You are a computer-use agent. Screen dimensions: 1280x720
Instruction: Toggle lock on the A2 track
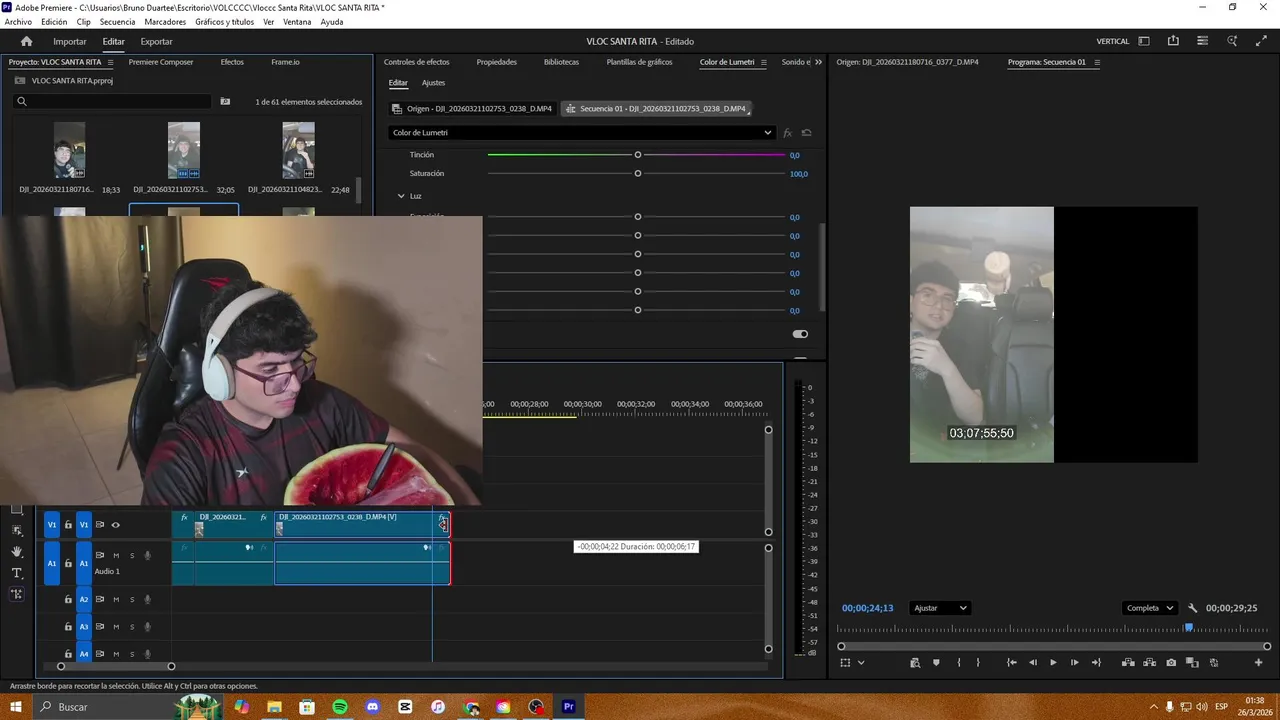coord(68,600)
